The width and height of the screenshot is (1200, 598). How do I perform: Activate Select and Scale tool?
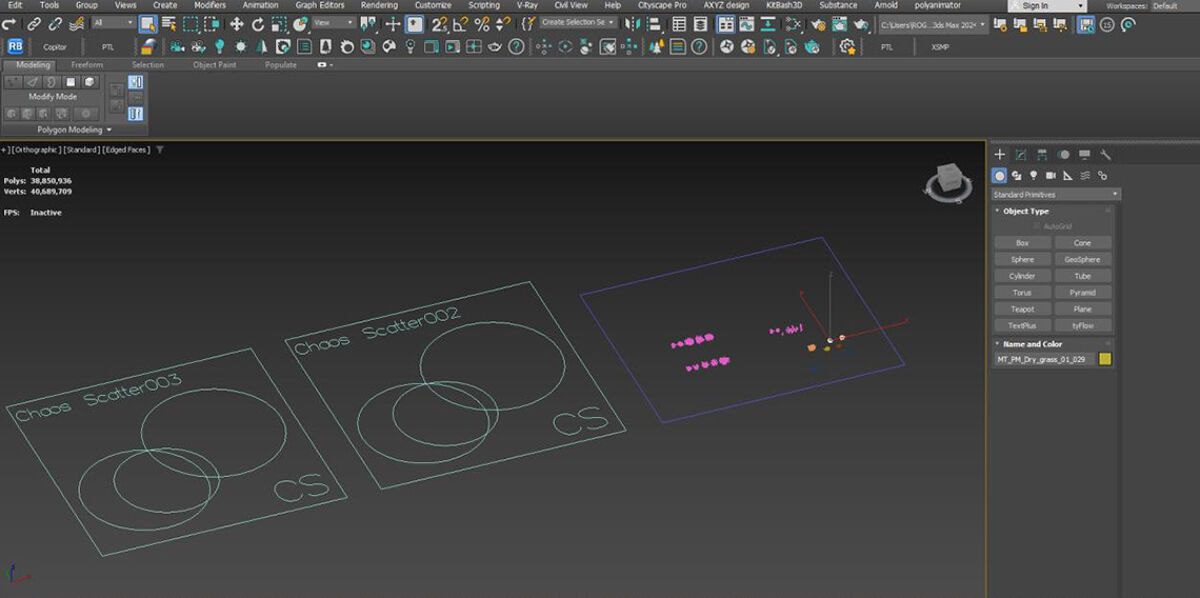[x=279, y=23]
